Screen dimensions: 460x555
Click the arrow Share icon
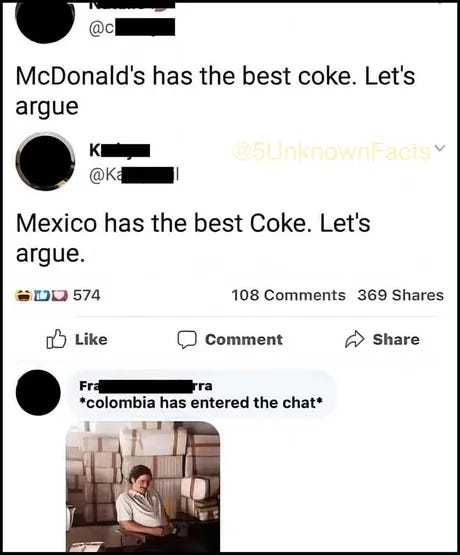point(354,339)
